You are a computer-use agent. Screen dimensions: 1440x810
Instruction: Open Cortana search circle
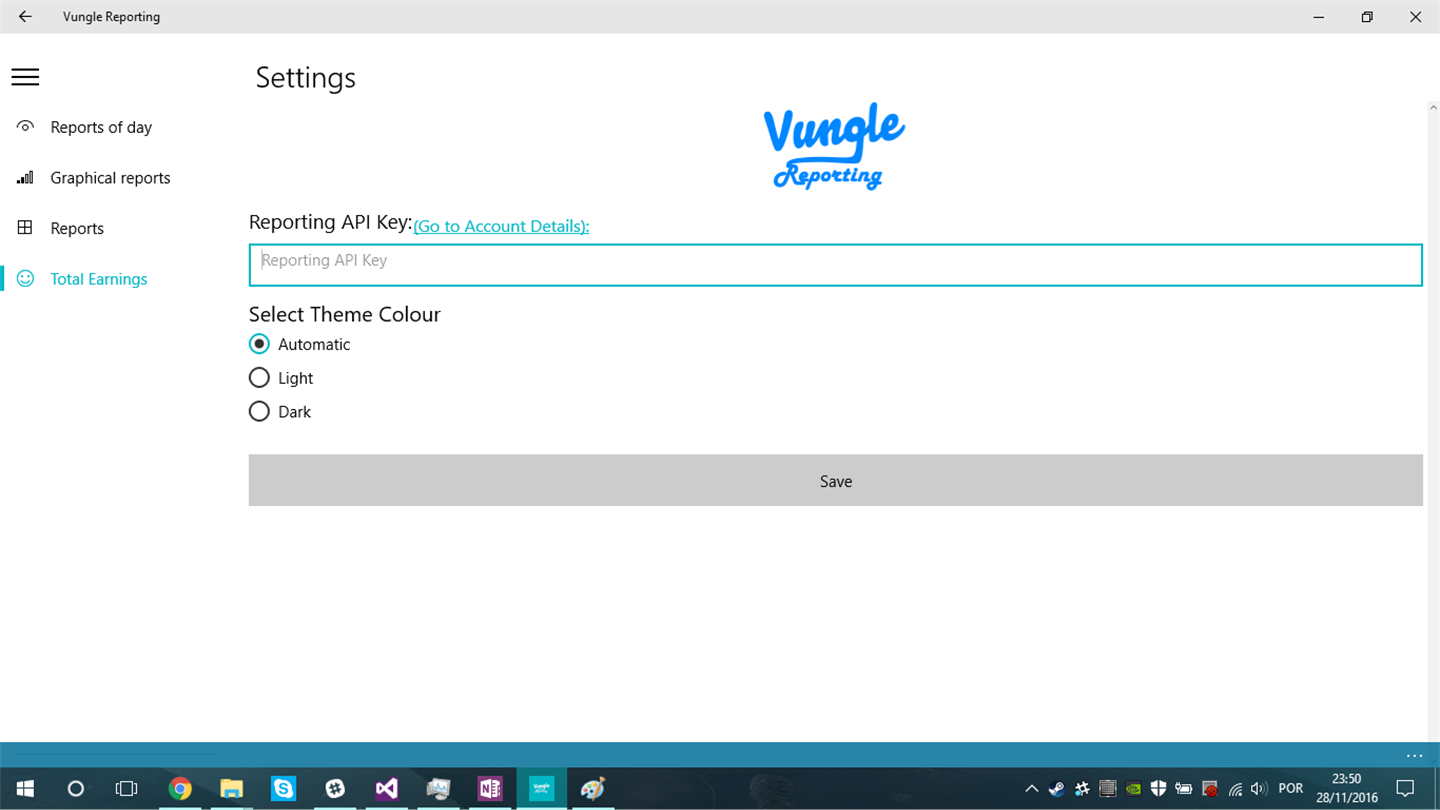75,789
